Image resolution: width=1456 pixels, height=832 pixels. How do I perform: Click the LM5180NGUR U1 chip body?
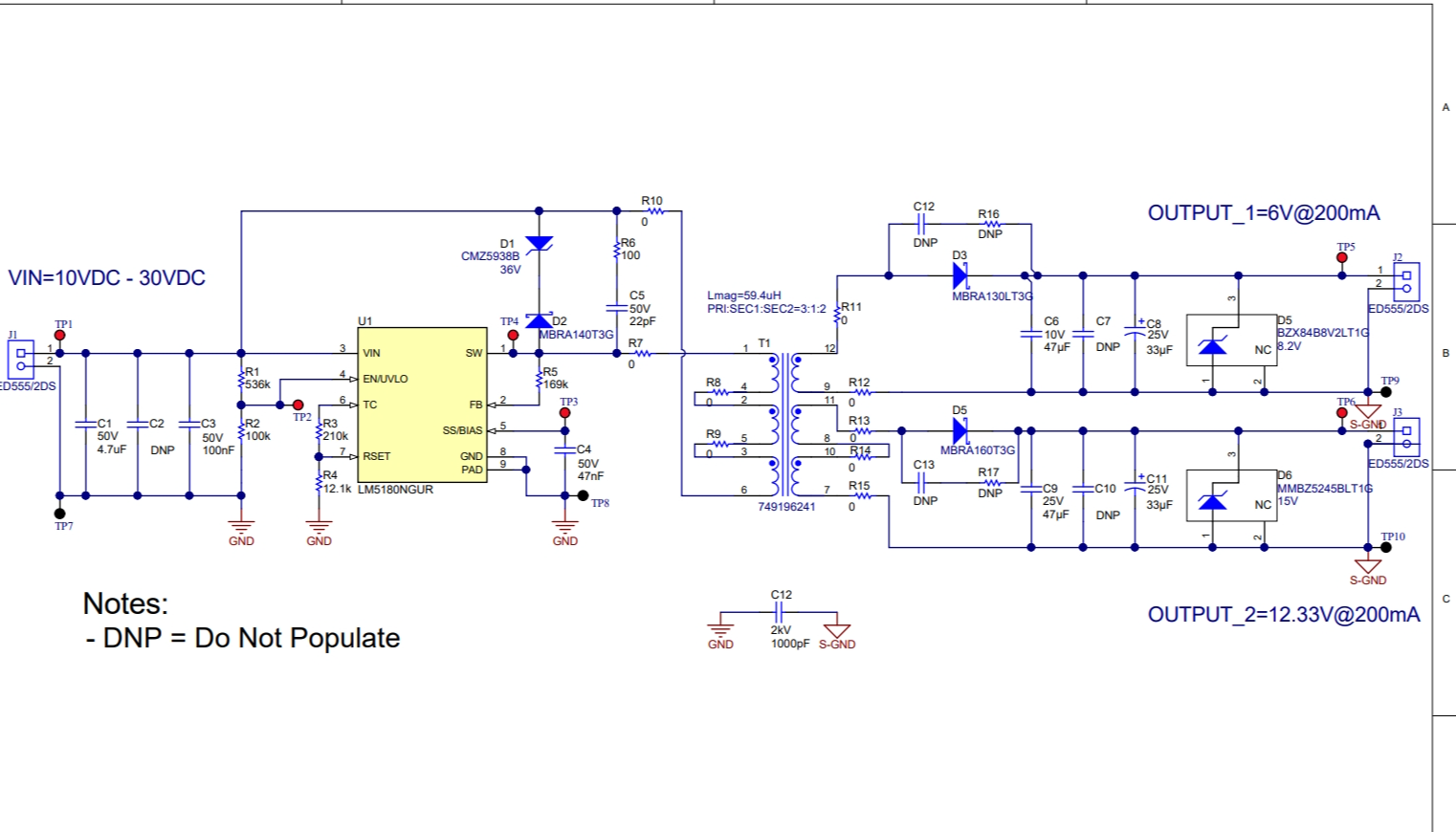pyautogui.click(x=422, y=406)
